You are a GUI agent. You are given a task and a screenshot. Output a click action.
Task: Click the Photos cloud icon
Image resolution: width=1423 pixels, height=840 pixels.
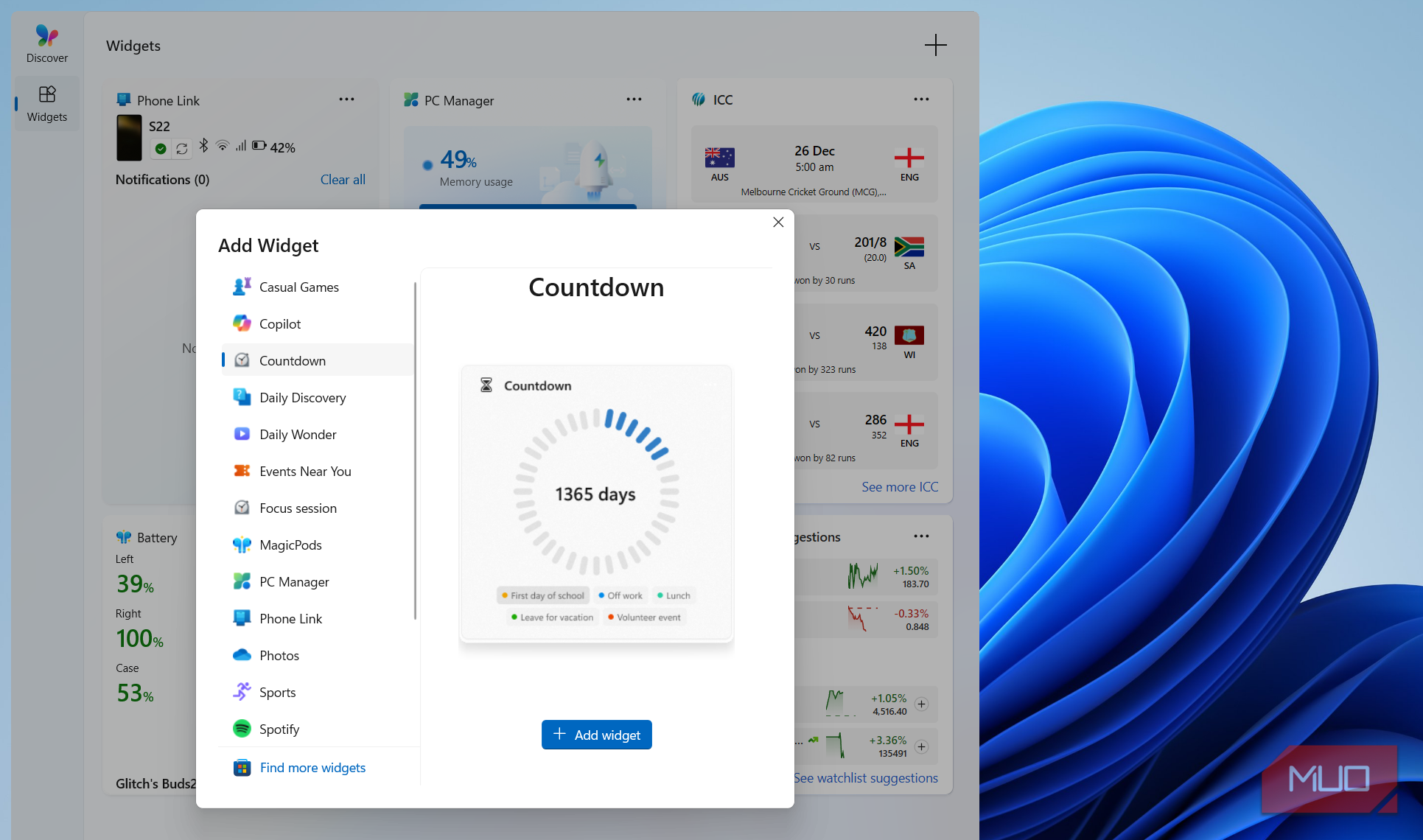[x=242, y=655]
